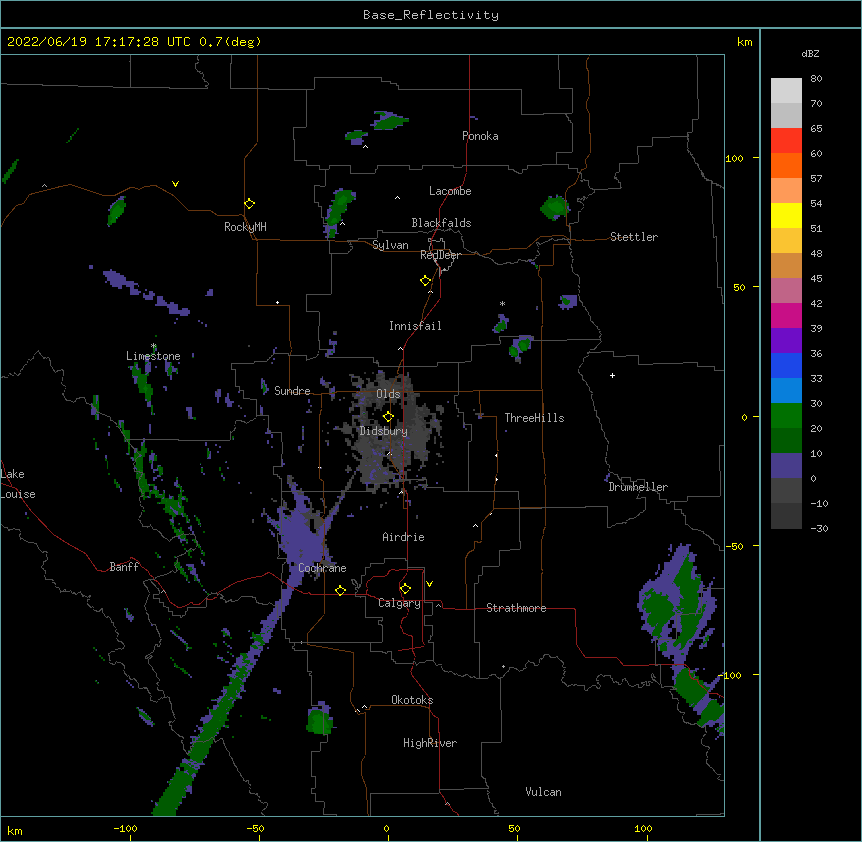Select the yellow diamond marker above Calgary label
Viewport: 862px width, 842px height.
405,589
